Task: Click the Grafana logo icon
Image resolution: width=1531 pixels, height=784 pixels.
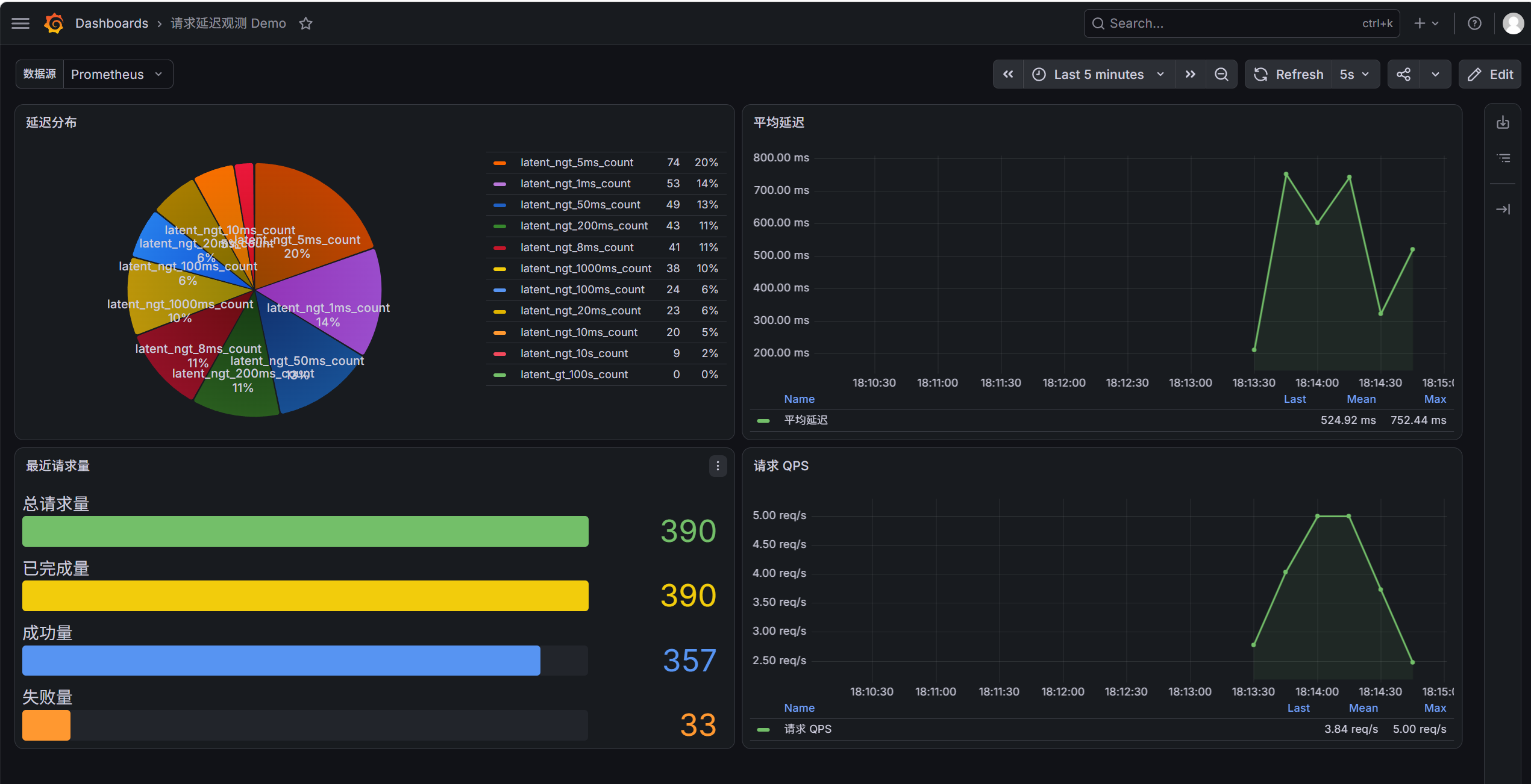Action: [54, 23]
